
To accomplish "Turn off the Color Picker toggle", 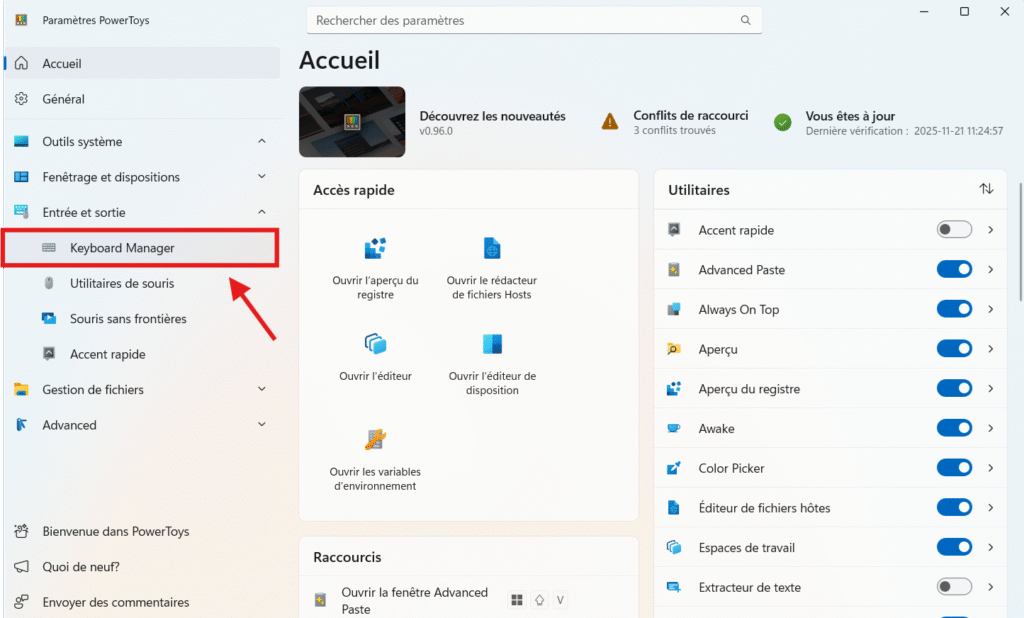I will tap(954, 468).
